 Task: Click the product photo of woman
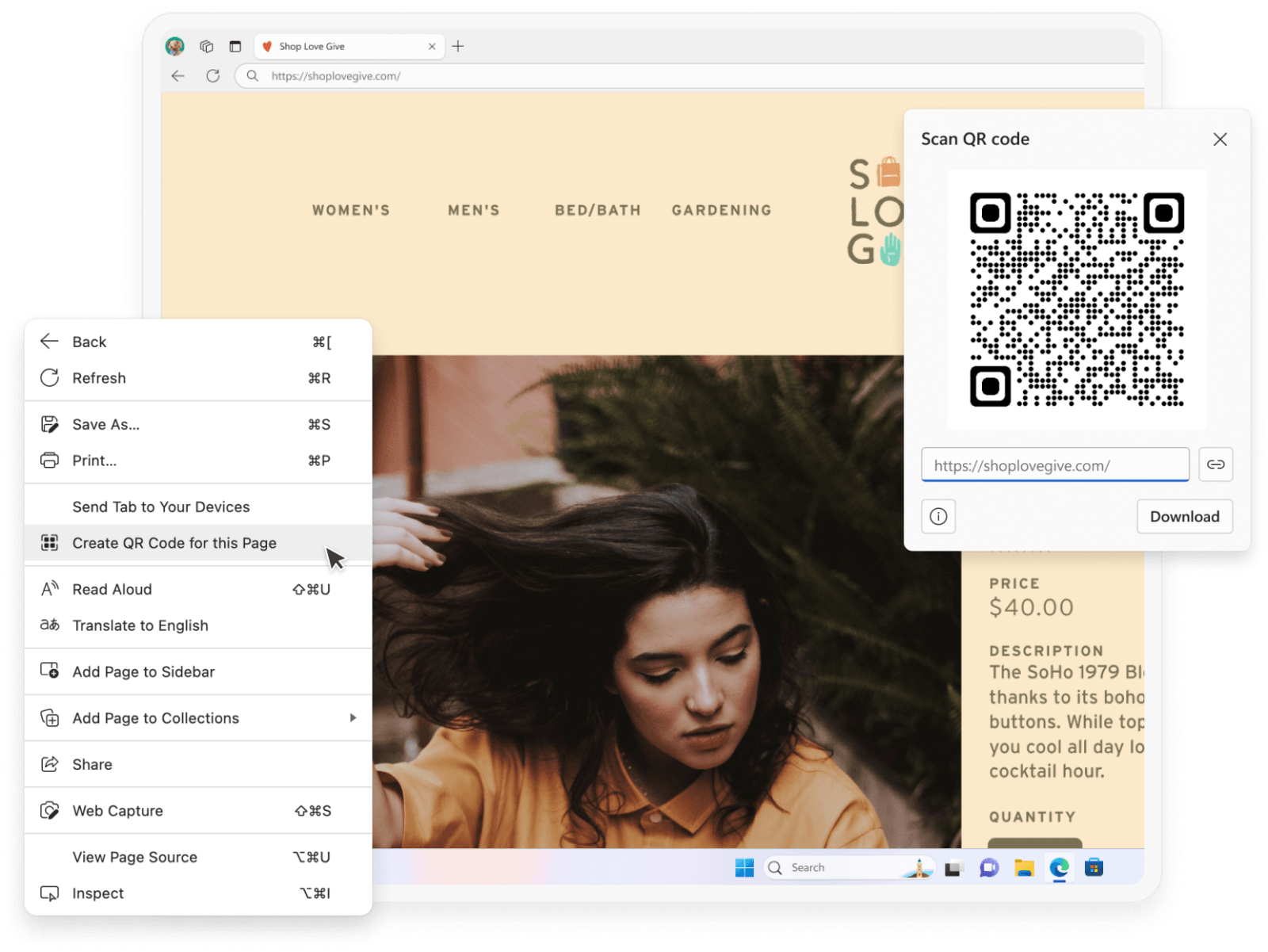[x=666, y=602]
